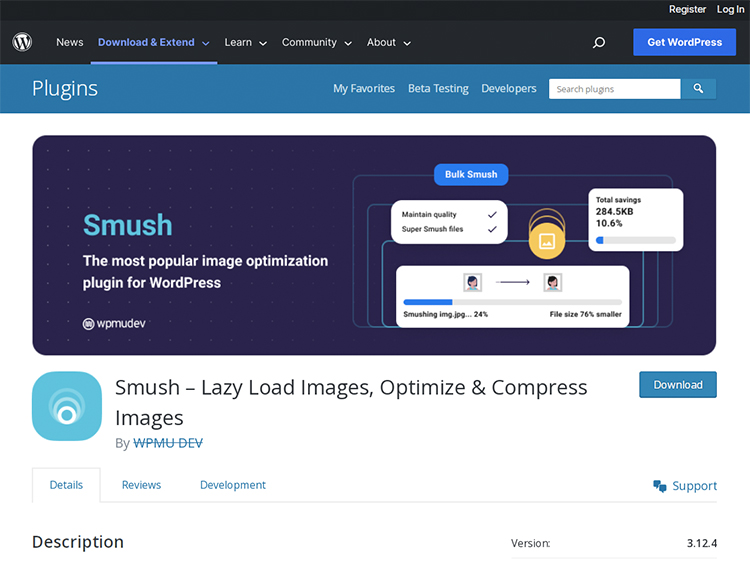Expand the Learn dropdown menu
Image resolution: width=750 pixels, height=563 pixels.
[245, 43]
